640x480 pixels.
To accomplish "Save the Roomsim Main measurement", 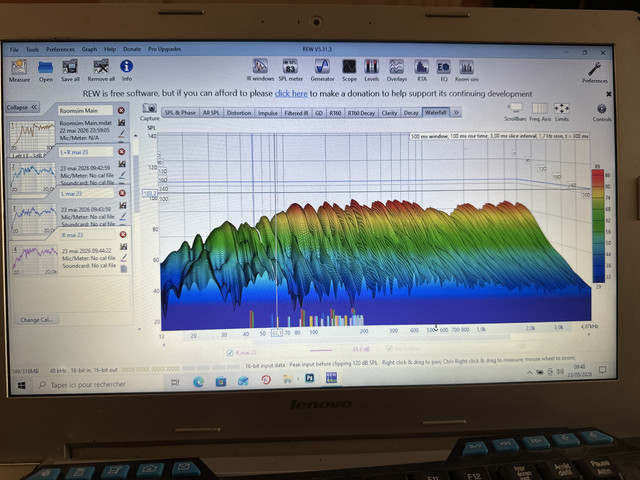I will point(121,122).
